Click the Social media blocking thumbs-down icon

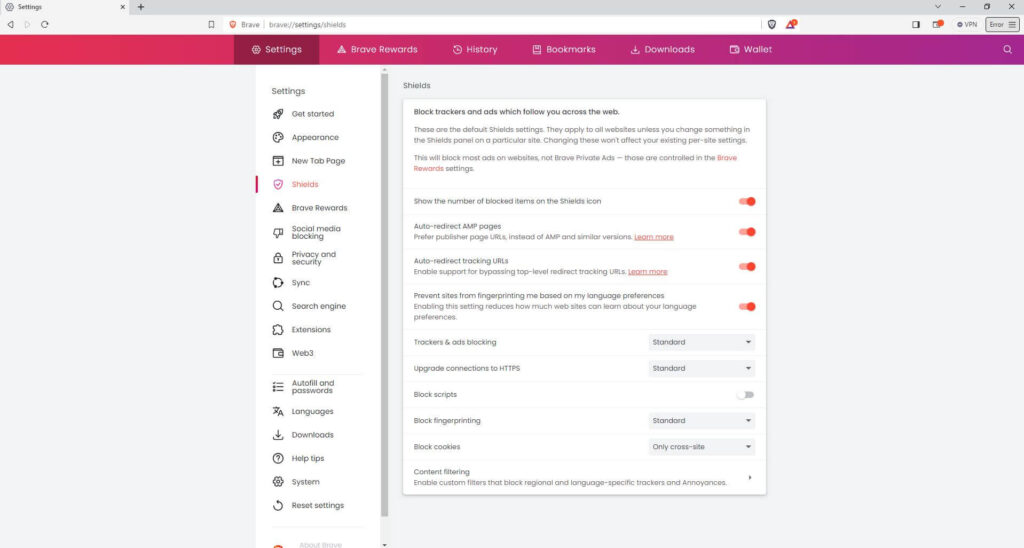click(278, 233)
